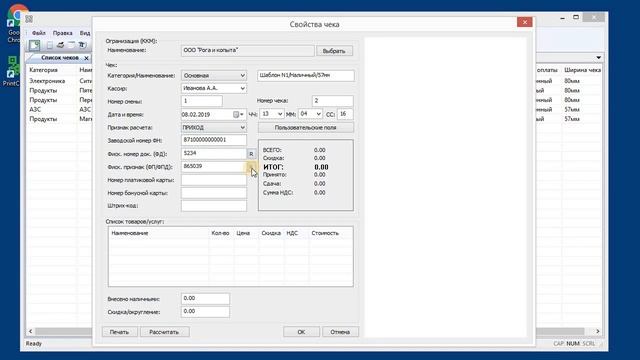Click the R button beside fiscal document number
Image resolution: width=640 pixels, height=360 pixels.
(x=251, y=154)
